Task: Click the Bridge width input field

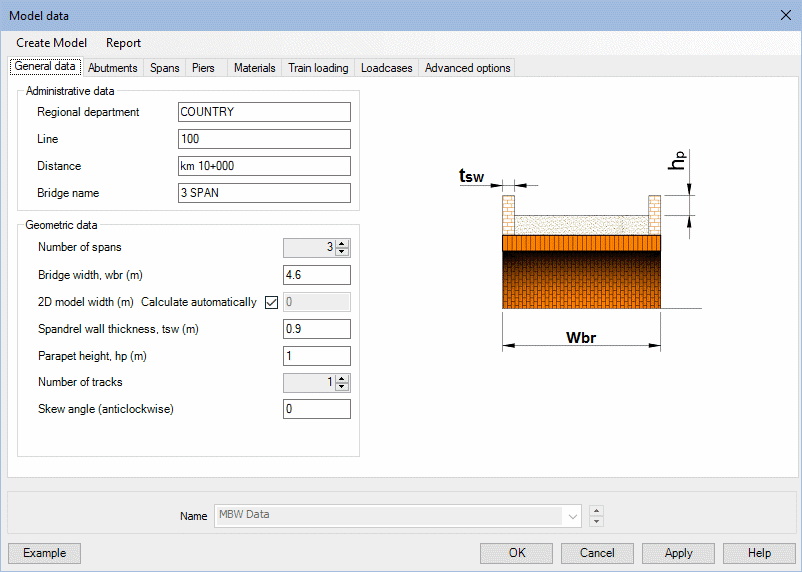Action: [316, 275]
